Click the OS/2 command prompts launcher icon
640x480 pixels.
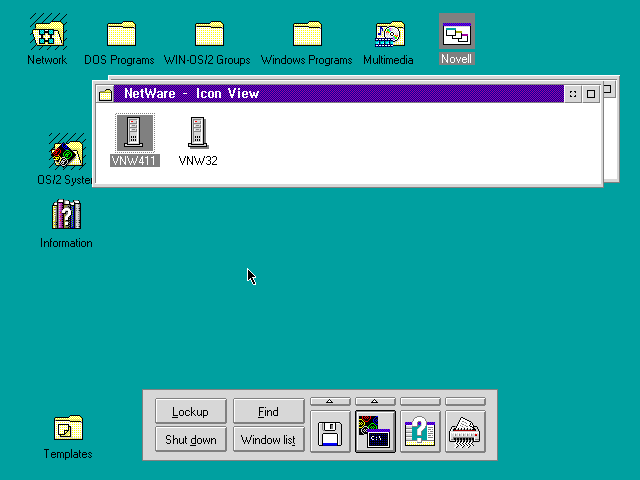click(375, 432)
